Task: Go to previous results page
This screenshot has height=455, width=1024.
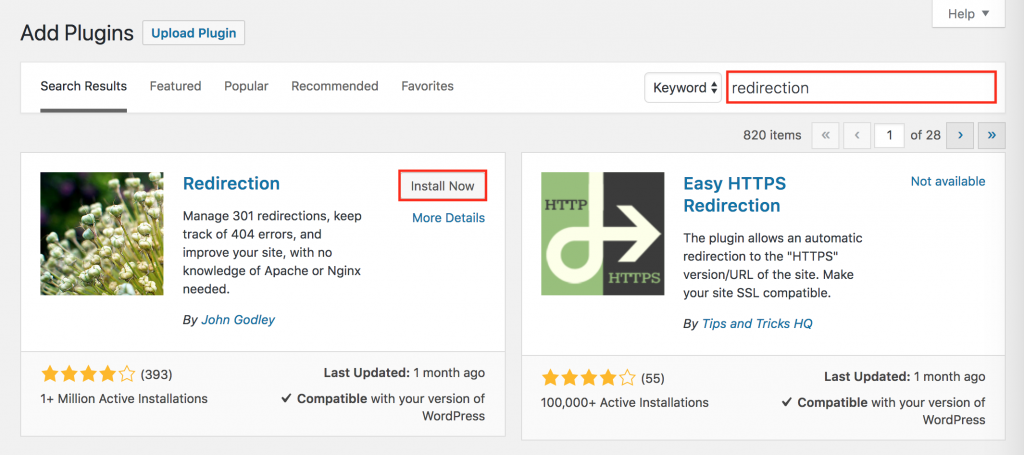Action: coord(857,134)
